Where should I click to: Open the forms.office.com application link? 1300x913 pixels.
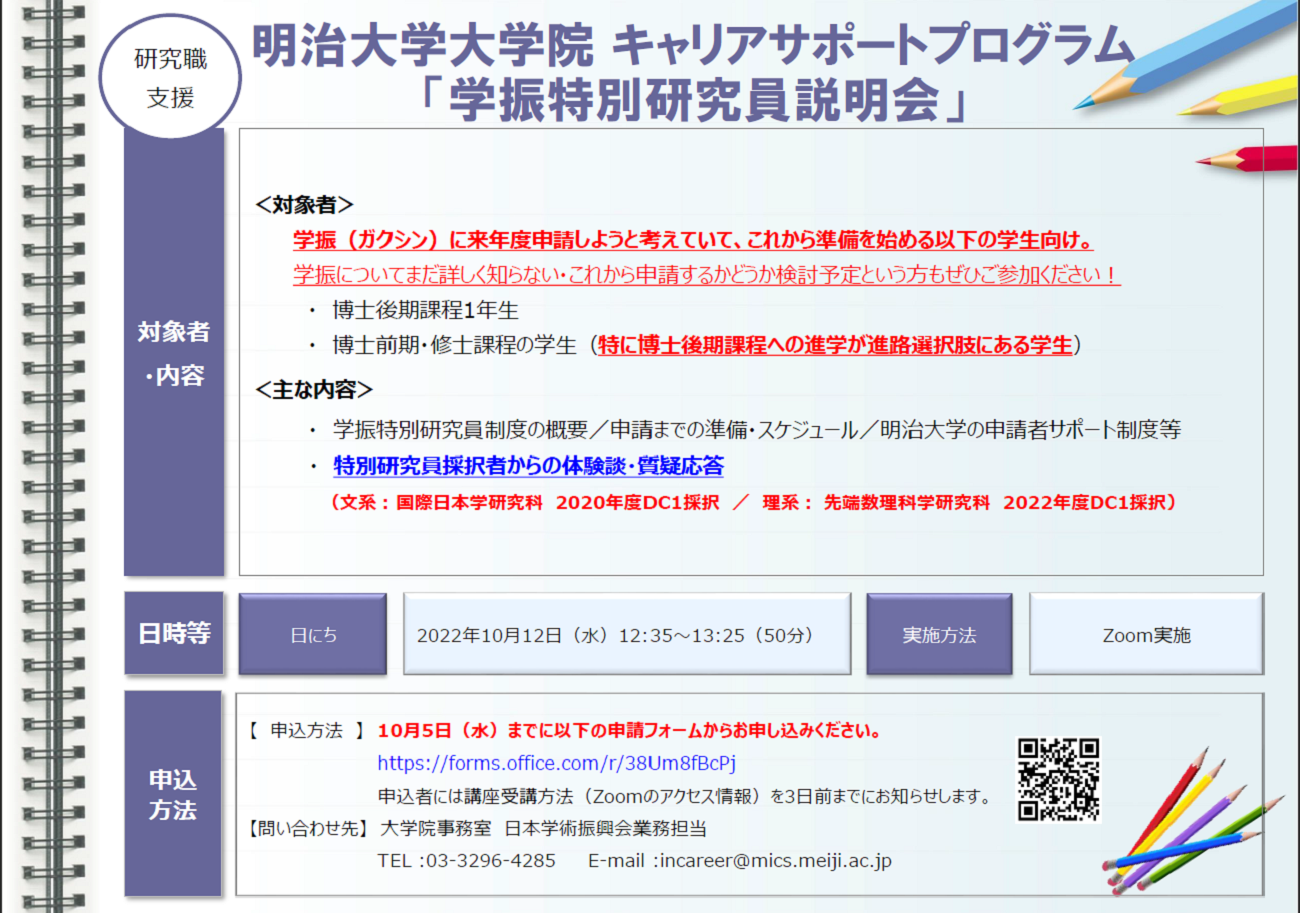click(557, 764)
